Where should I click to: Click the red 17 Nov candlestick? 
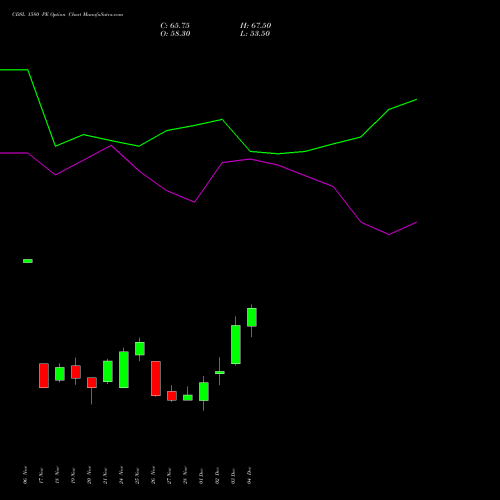(44, 375)
